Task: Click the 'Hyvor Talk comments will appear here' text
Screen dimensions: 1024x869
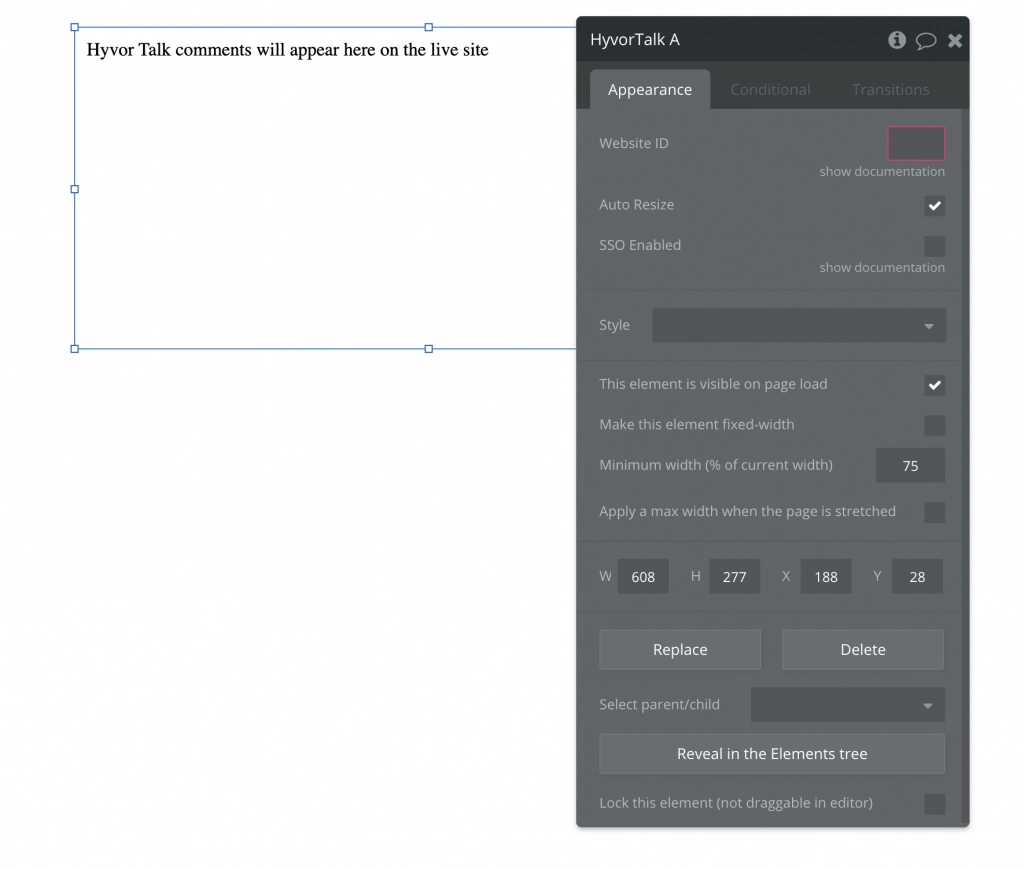Action: pyautogui.click(x=287, y=50)
